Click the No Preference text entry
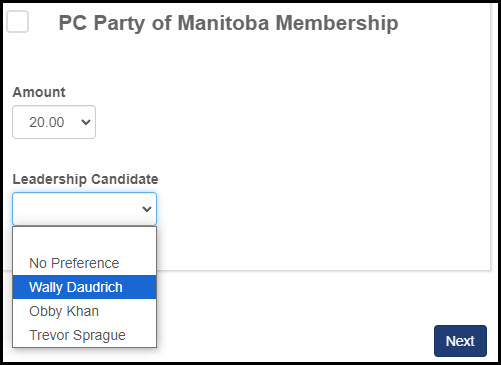501x365 pixels. (74, 263)
